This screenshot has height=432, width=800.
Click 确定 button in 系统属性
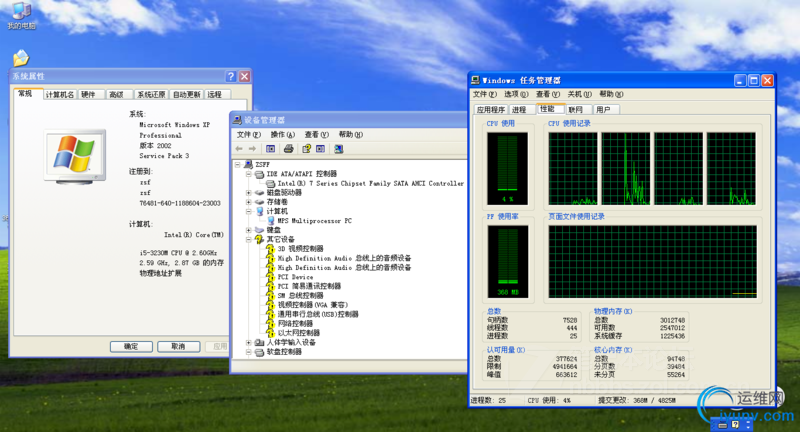coord(131,347)
